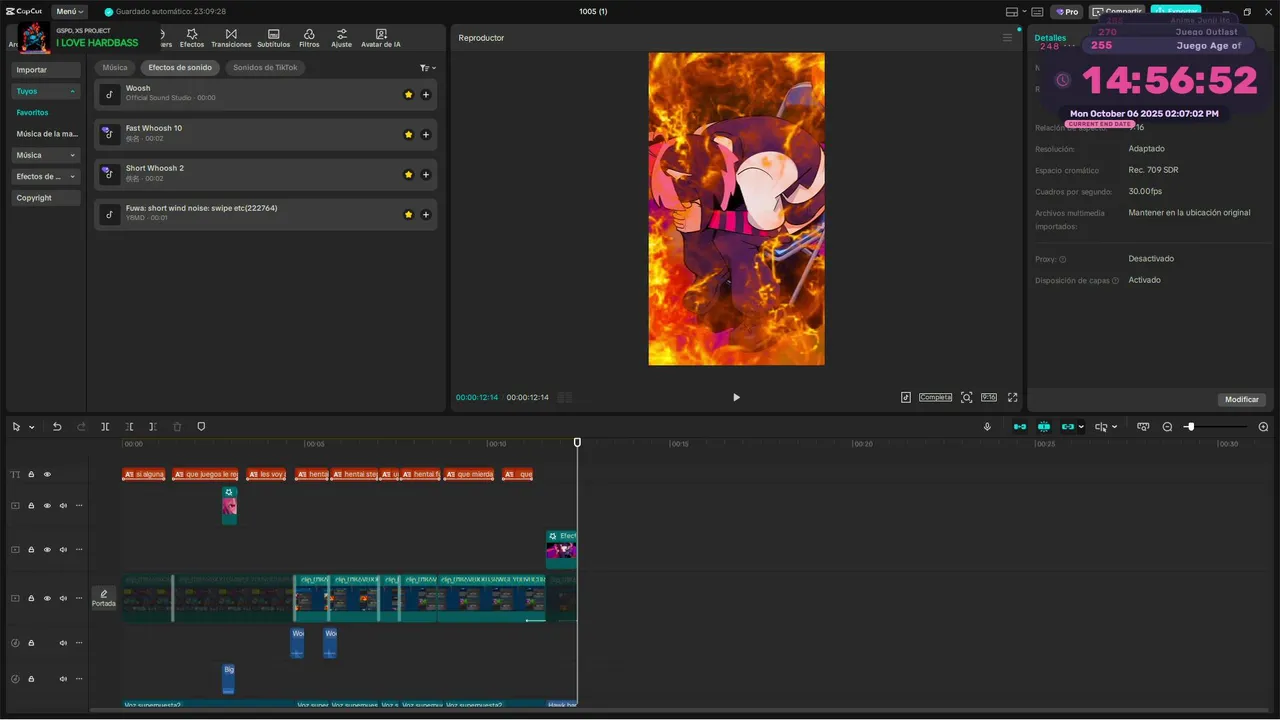Switch to Sonidos de TikTok tab
The height and width of the screenshot is (720, 1280).
(x=265, y=68)
